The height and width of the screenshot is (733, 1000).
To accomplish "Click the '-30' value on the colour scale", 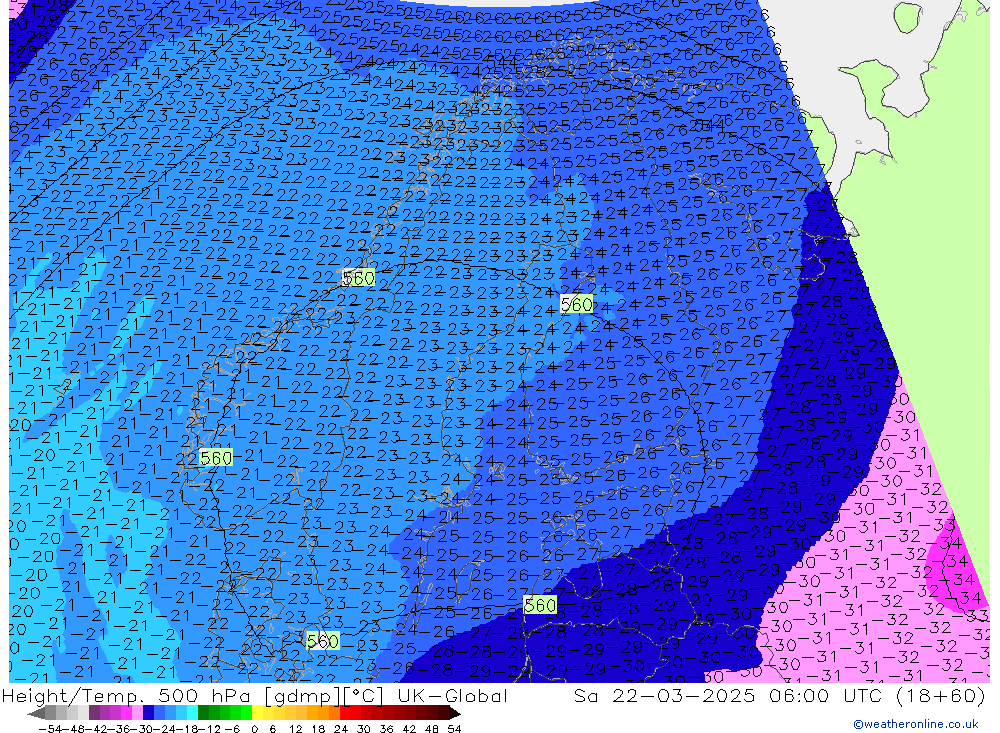I will 142,729.
